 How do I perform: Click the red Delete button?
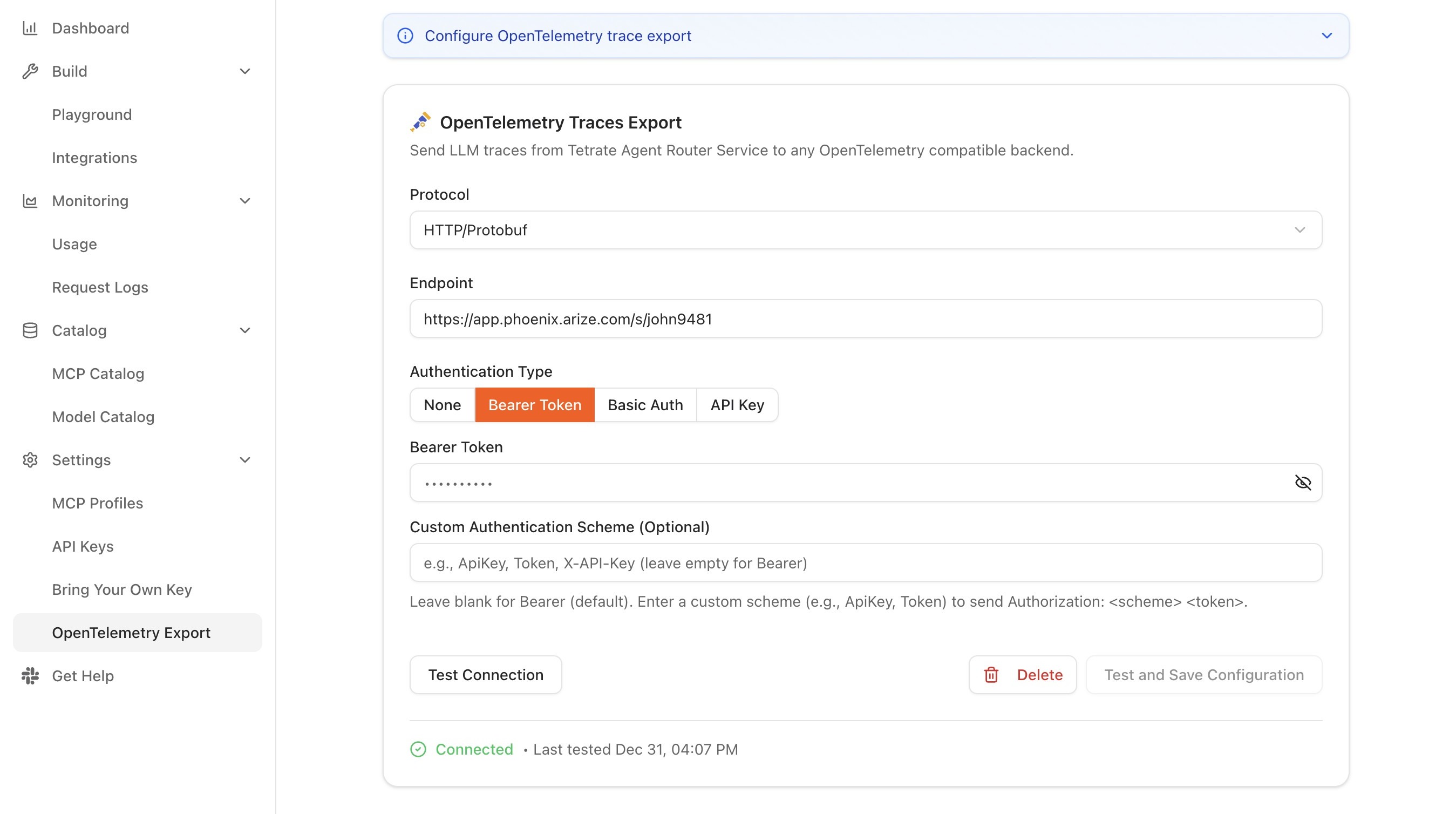pyautogui.click(x=1023, y=674)
